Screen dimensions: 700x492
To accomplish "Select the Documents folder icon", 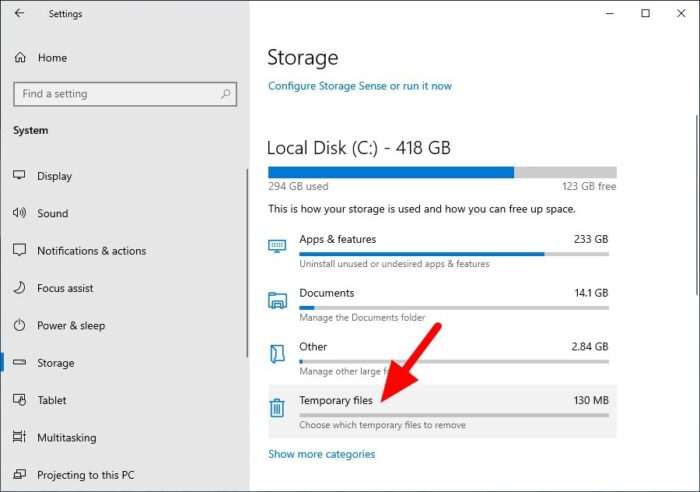I will click(277, 300).
